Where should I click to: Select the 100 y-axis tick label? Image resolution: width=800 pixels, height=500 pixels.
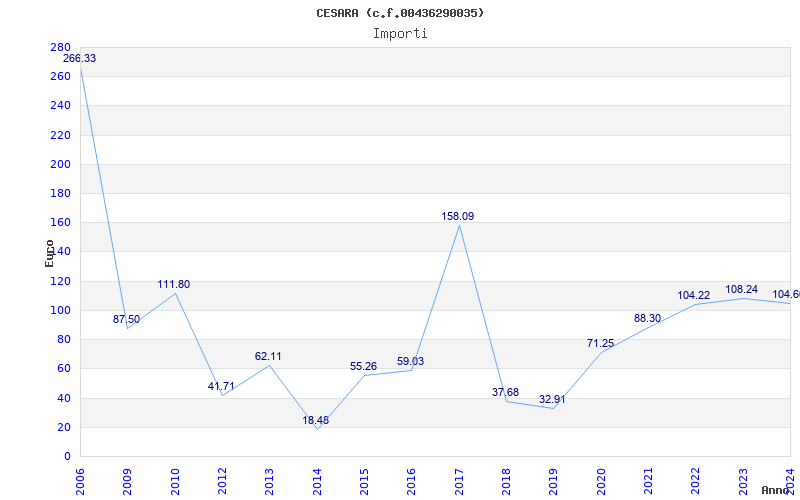(x=61, y=310)
